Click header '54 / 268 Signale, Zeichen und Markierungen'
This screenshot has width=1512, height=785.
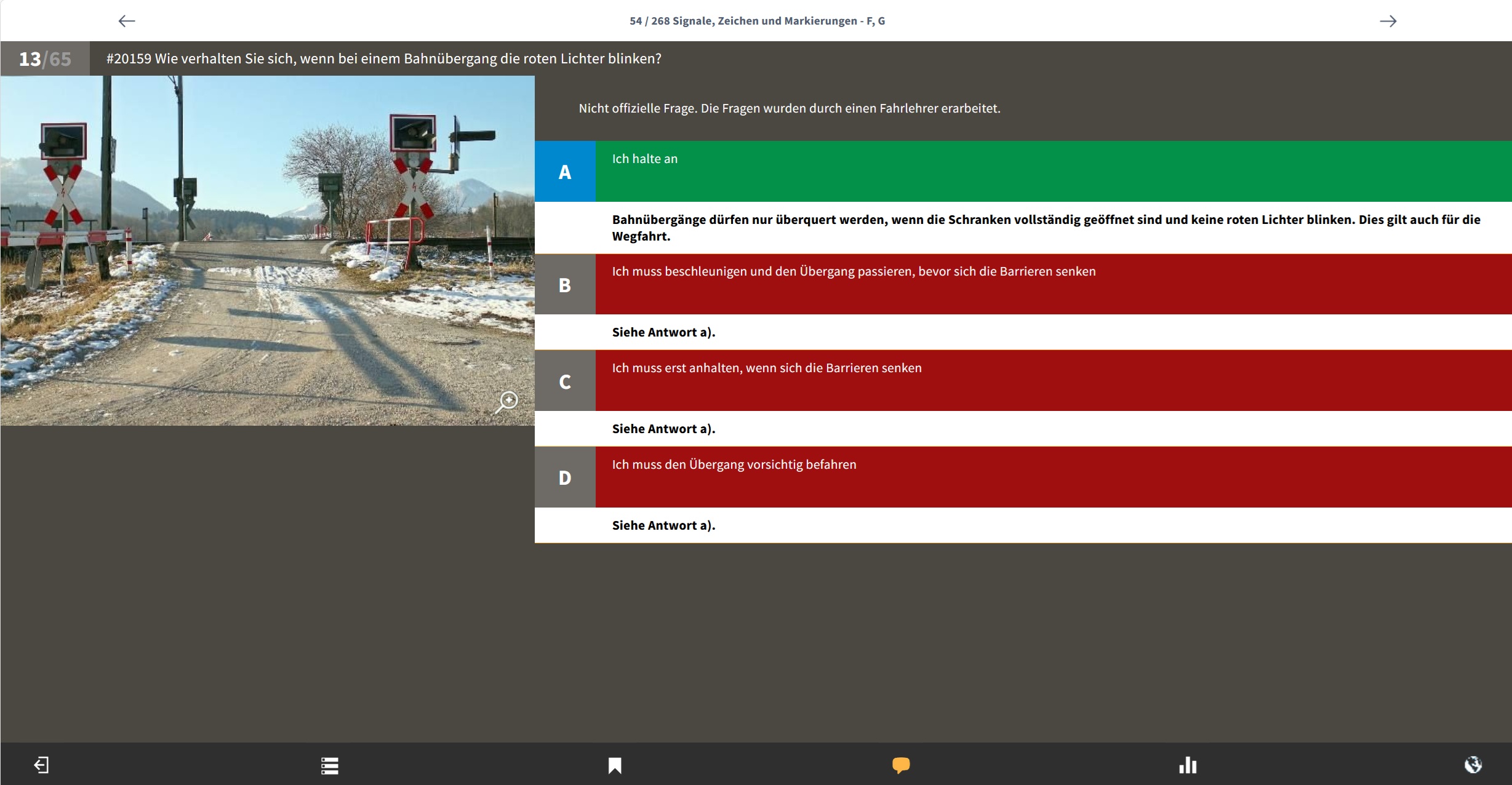click(x=757, y=21)
